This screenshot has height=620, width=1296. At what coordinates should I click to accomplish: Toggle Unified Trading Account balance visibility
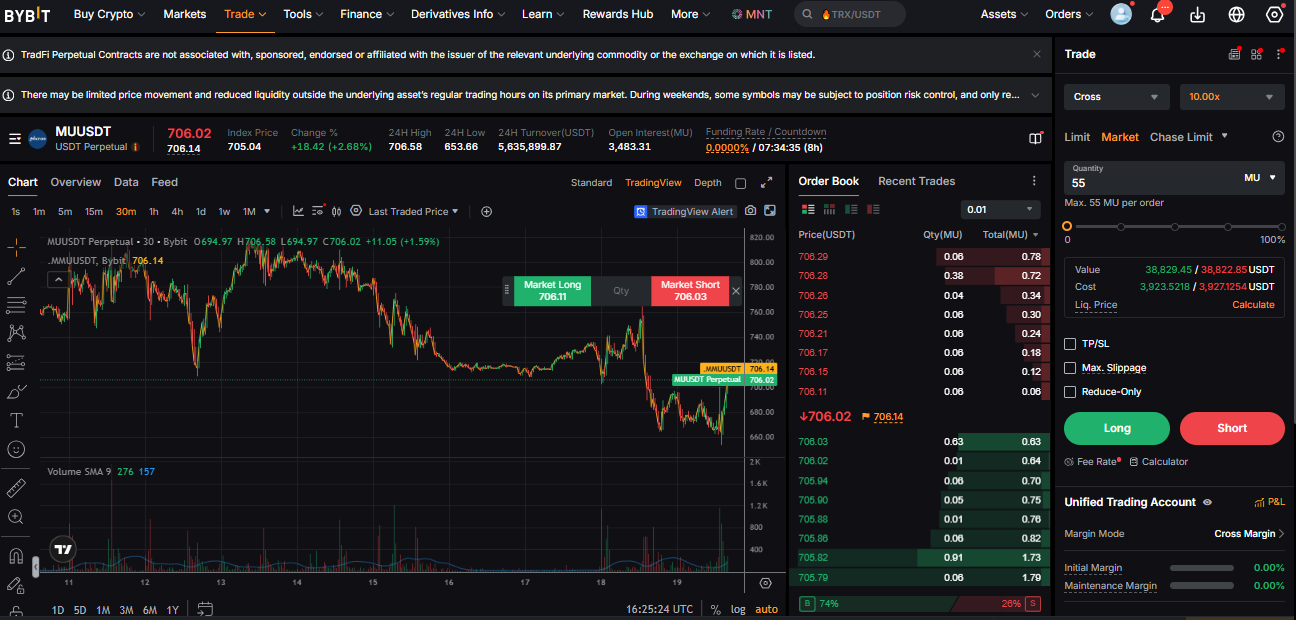[x=1207, y=502]
